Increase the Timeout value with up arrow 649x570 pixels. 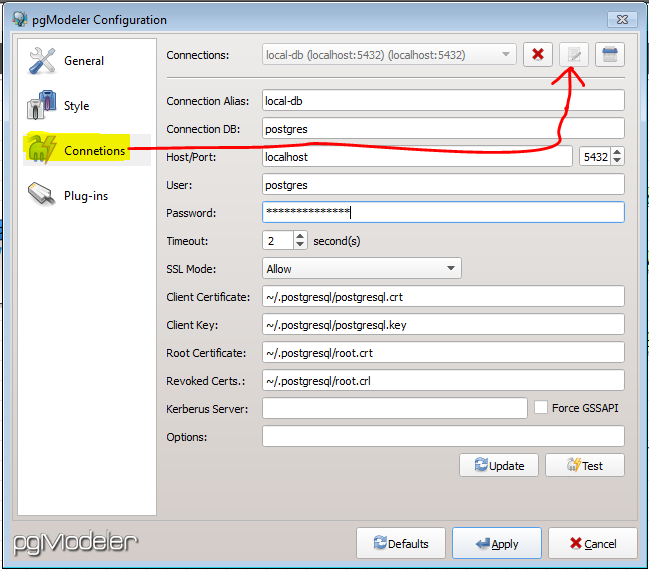coord(300,236)
